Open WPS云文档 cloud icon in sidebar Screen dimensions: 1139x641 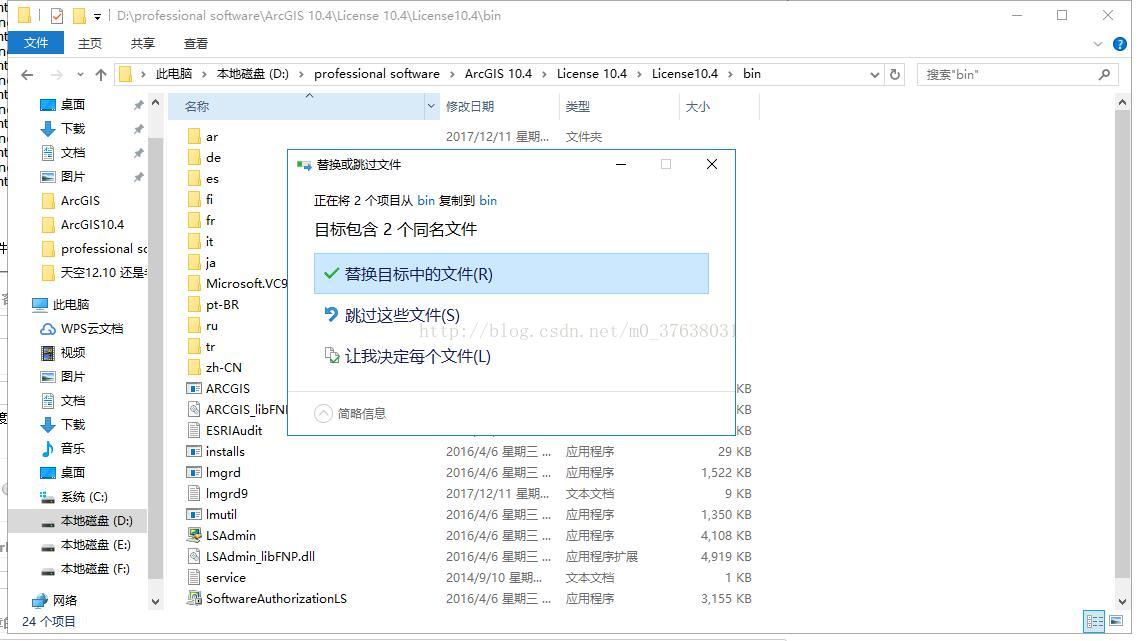[48, 328]
